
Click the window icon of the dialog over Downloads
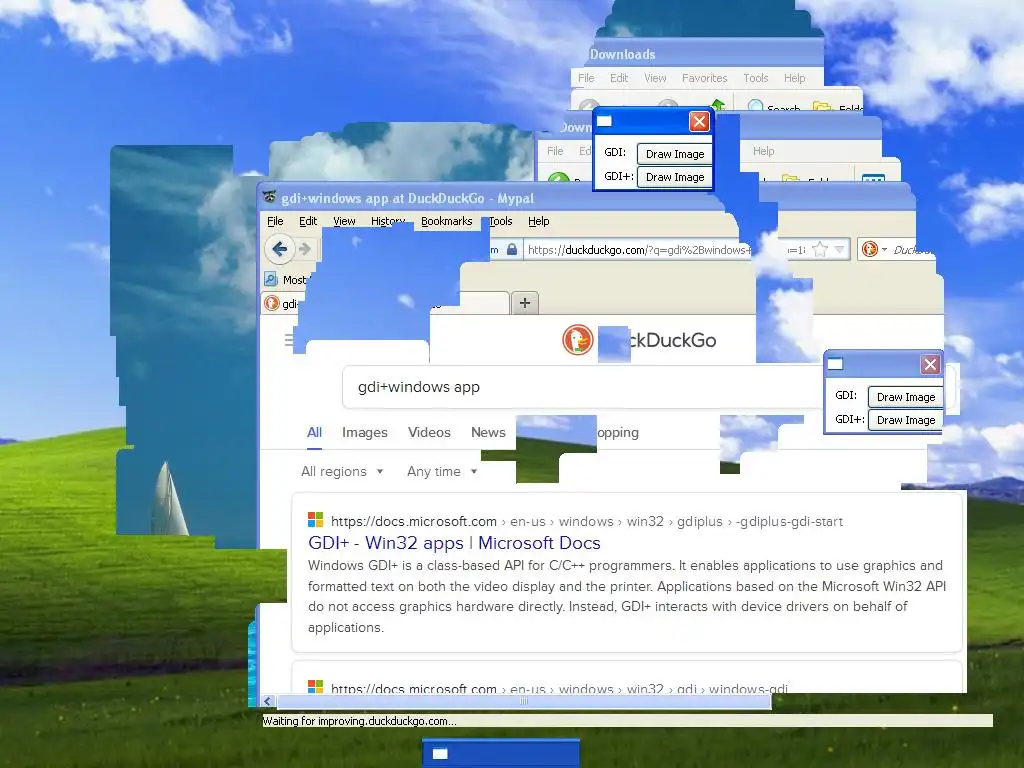tap(605, 121)
